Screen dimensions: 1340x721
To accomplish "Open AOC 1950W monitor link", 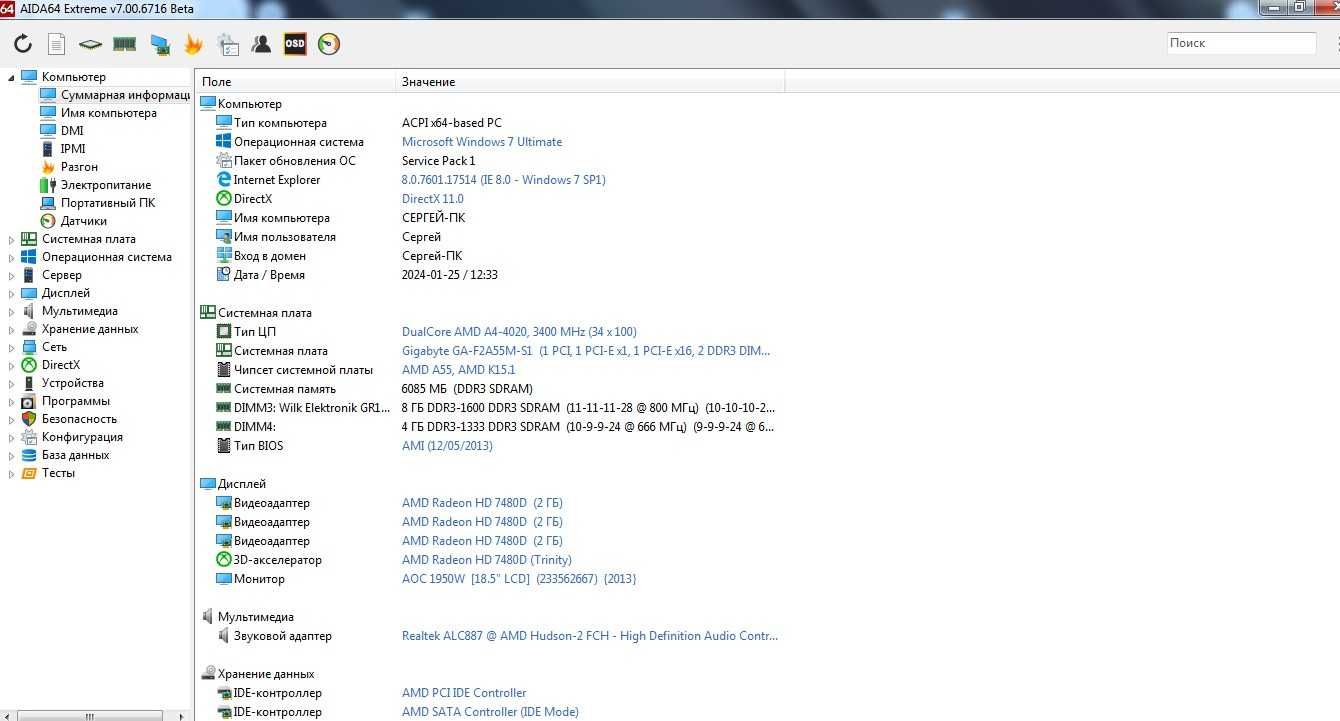I will click(x=519, y=579).
